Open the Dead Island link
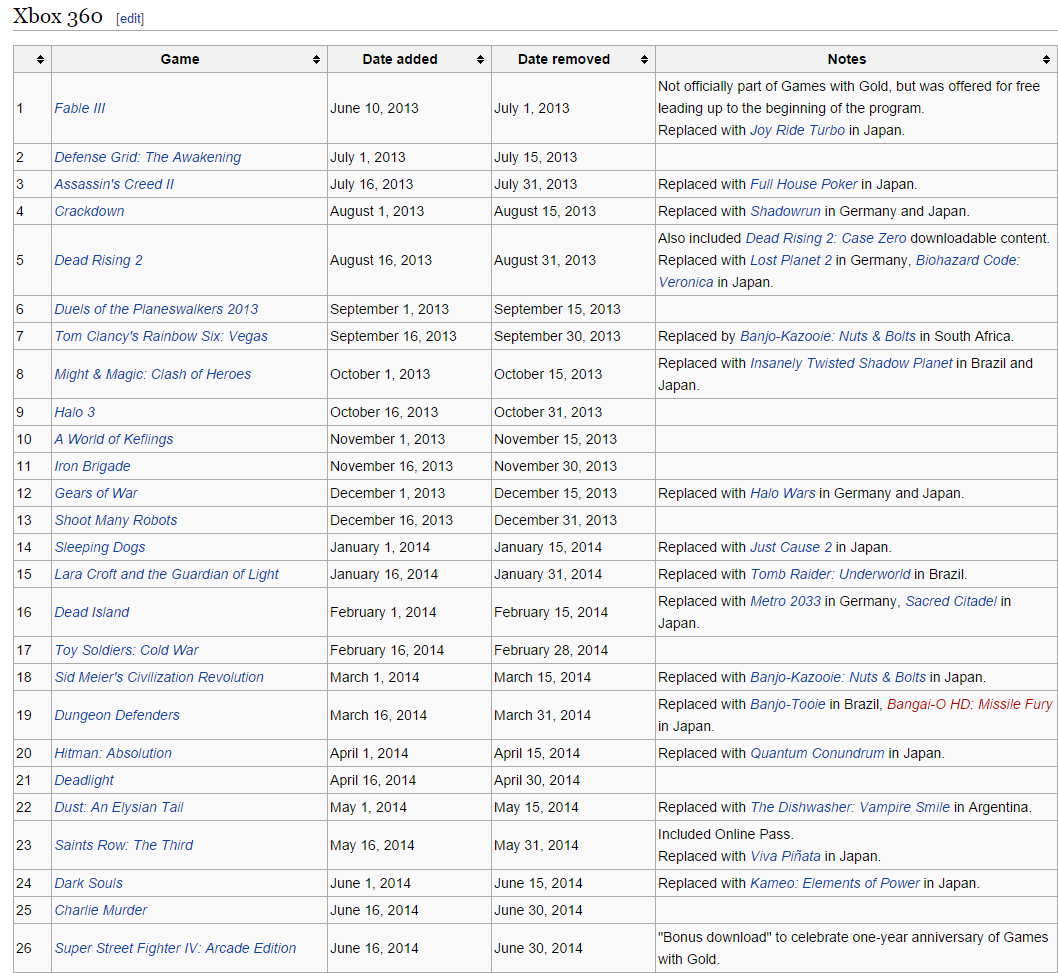The image size is (1058, 973). click(92, 612)
